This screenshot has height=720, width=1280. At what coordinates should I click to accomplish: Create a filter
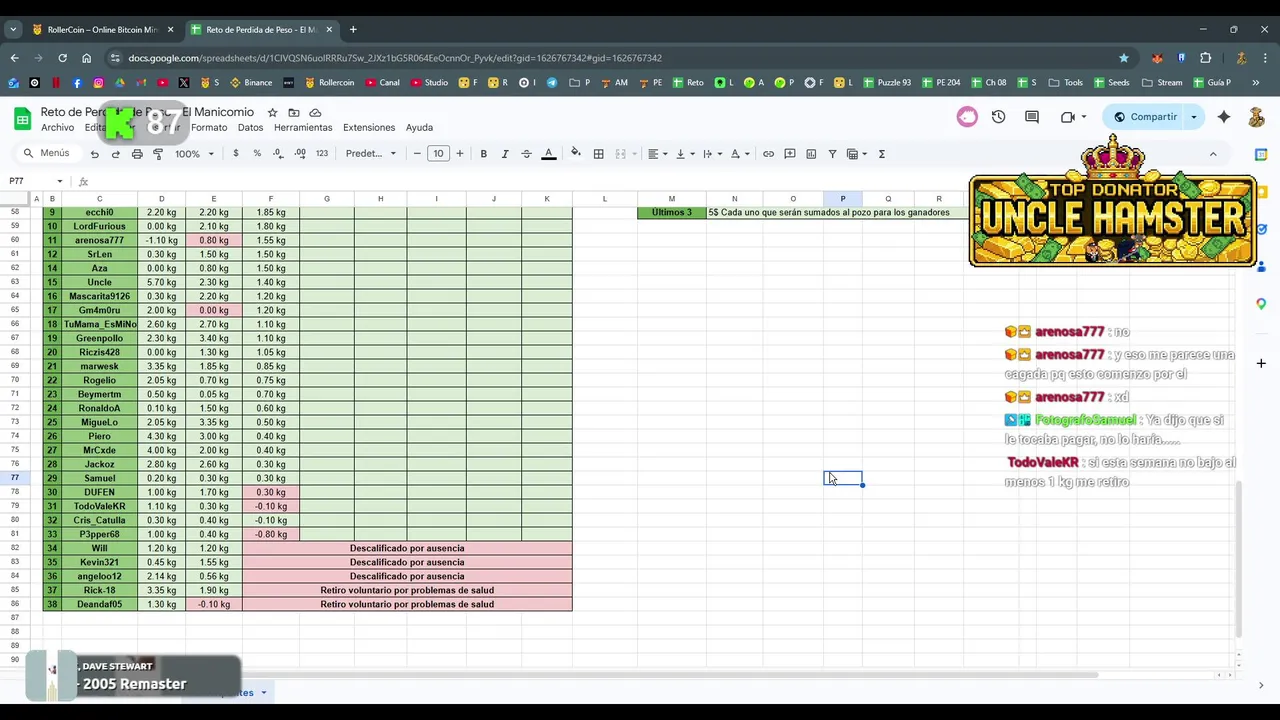pos(832,154)
